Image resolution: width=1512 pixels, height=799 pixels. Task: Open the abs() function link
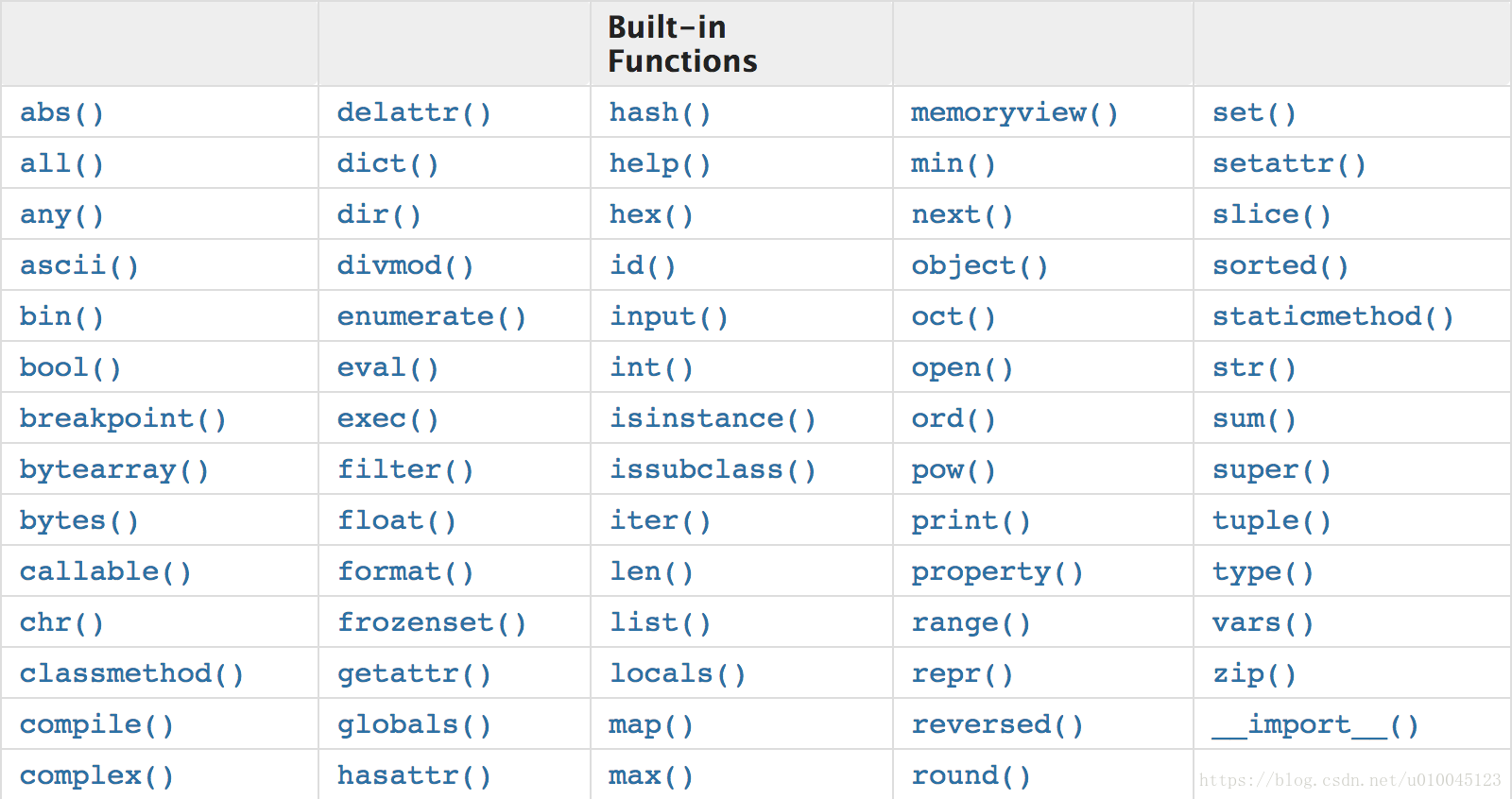pos(61,113)
